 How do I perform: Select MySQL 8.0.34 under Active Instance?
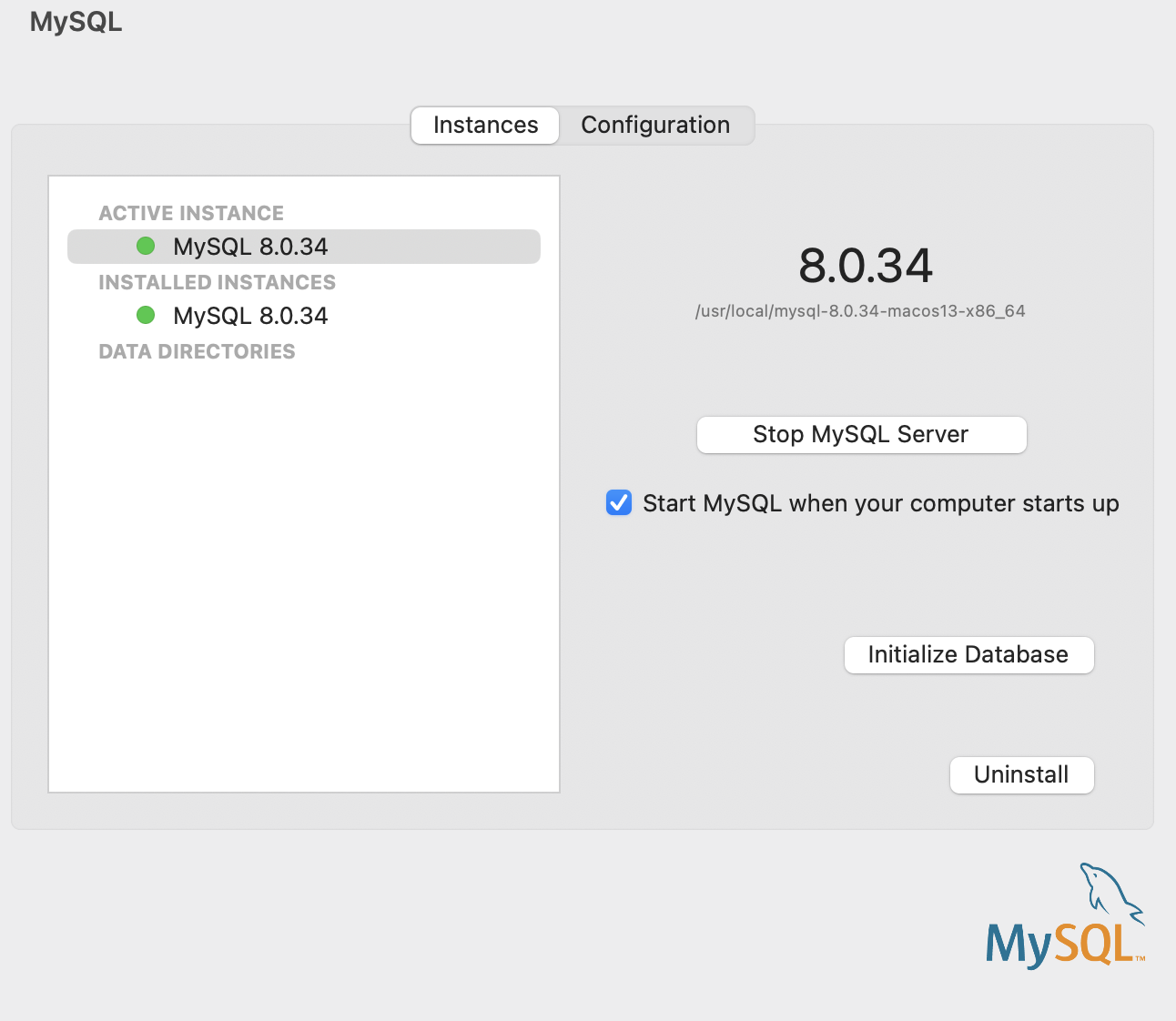(x=304, y=247)
